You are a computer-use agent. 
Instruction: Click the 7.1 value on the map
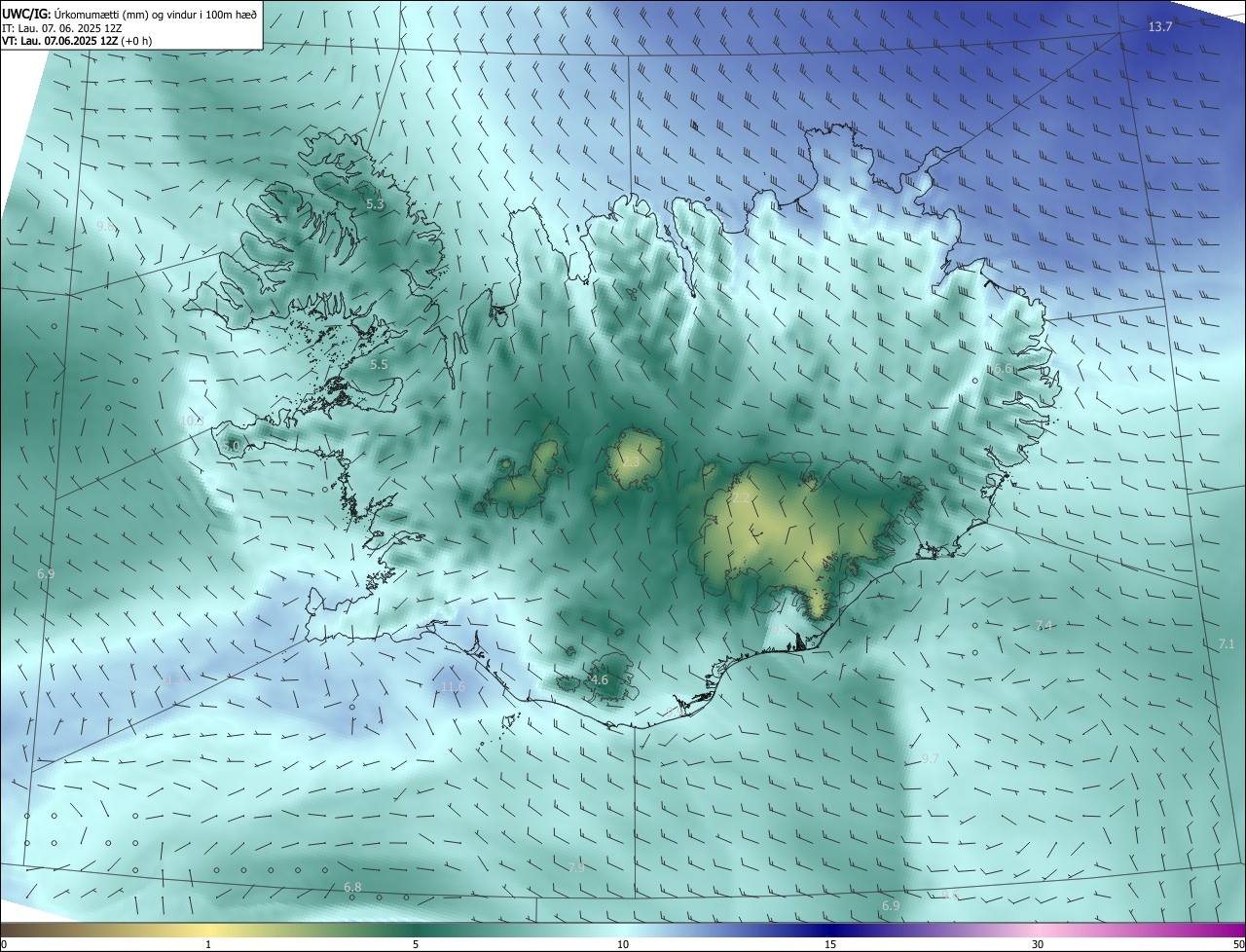pyautogui.click(x=1227, y=643)
